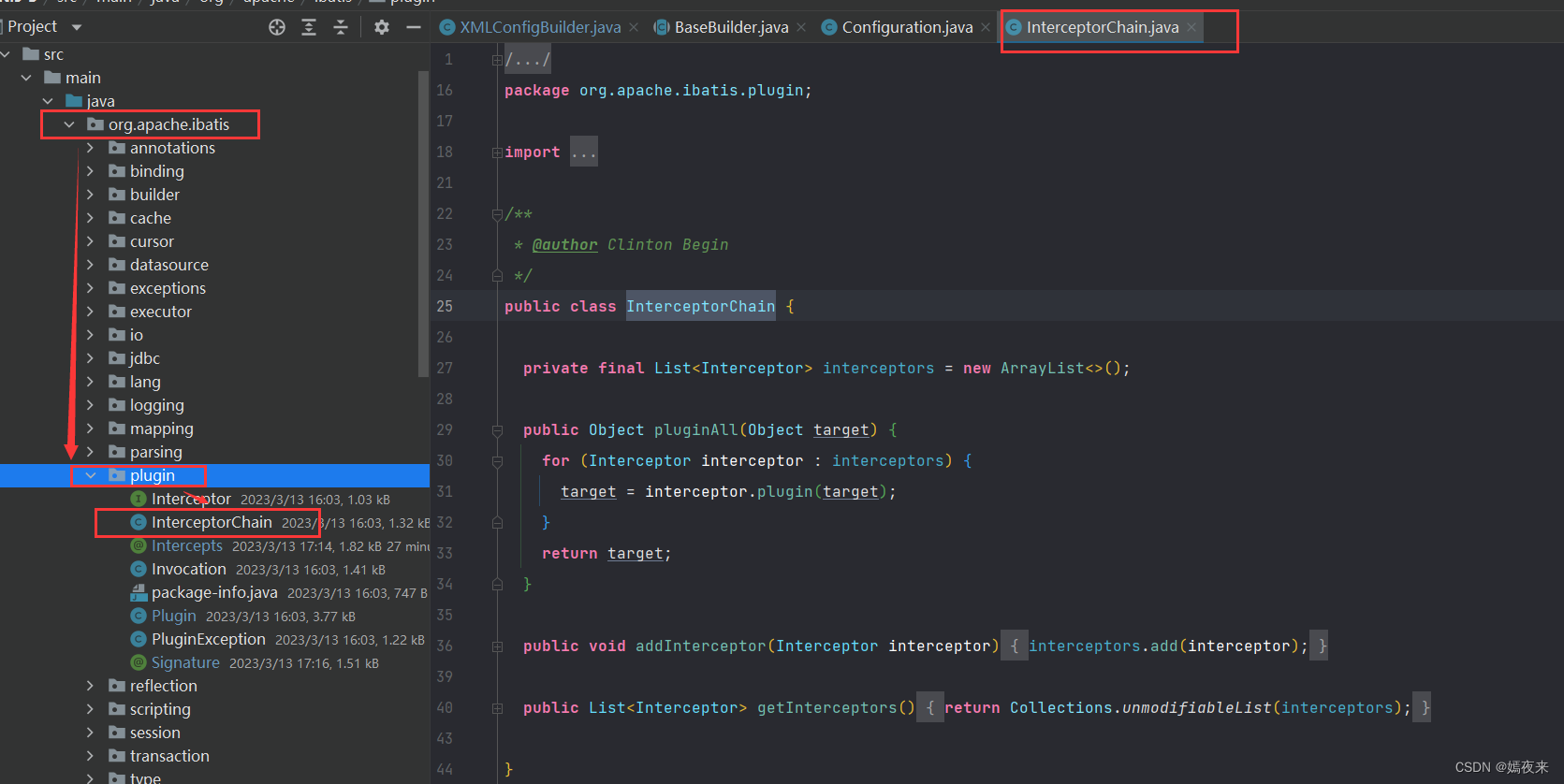This screenshot has height=784, width=1564.
Task: Expand the session package
Action: pyautogui.click(x=90, y=733)
